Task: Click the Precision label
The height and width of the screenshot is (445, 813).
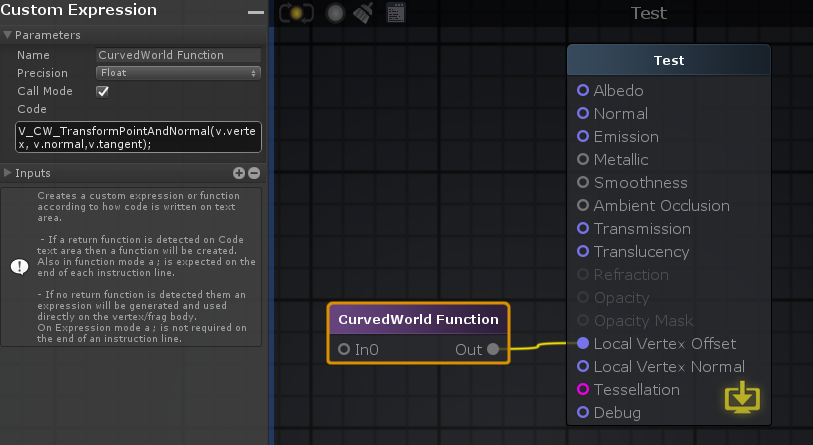Action: coord(43,73)
